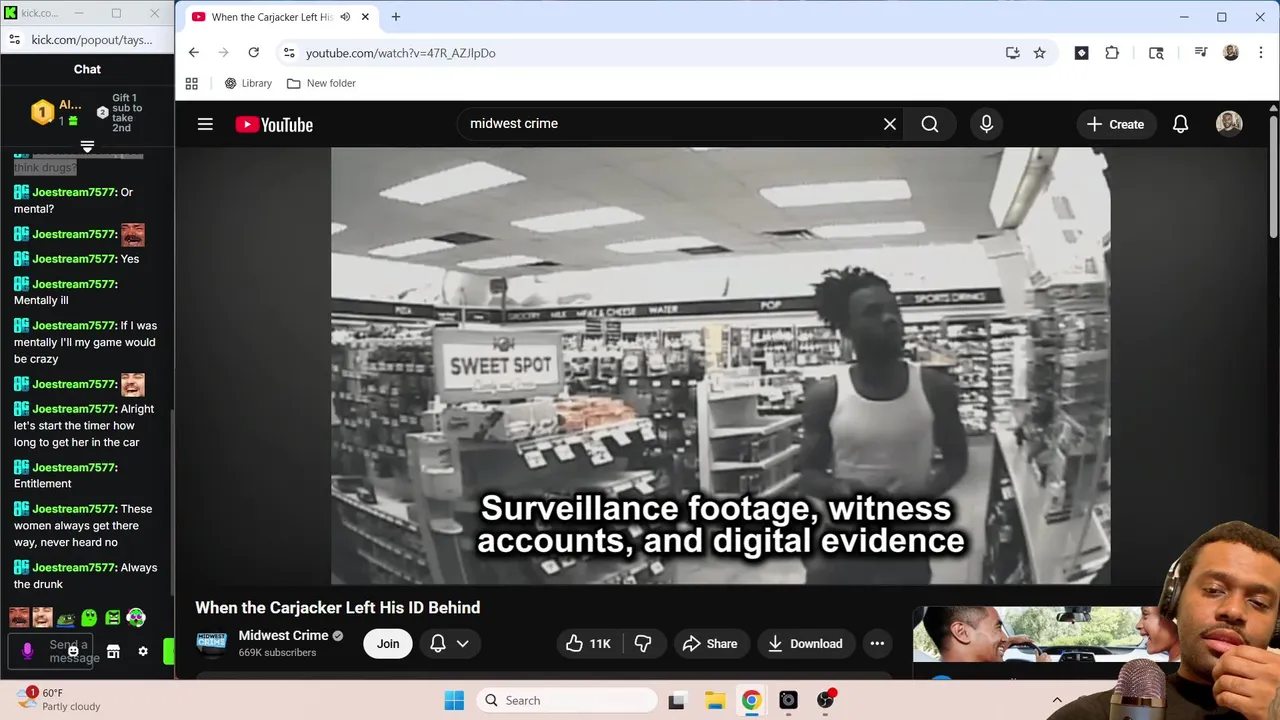Pick the laughing mustache man emote
This screenshot has height=720, width=1280.
[x=19, y=618]
